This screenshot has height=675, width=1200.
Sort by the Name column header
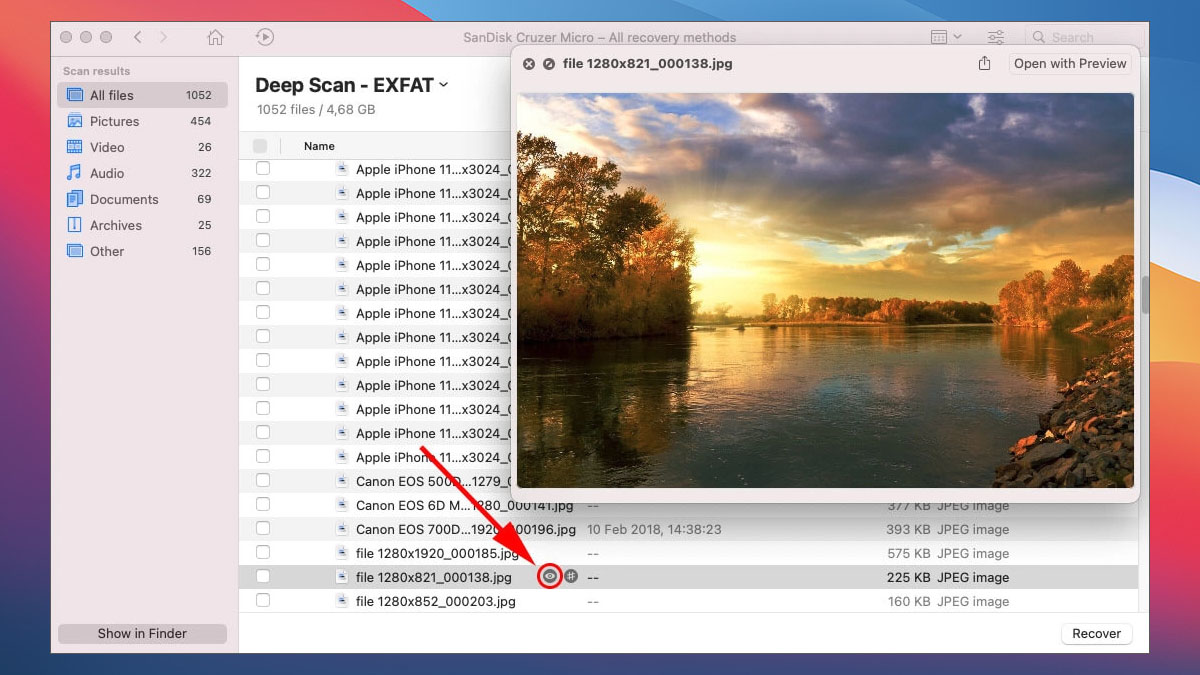[319, 146]
